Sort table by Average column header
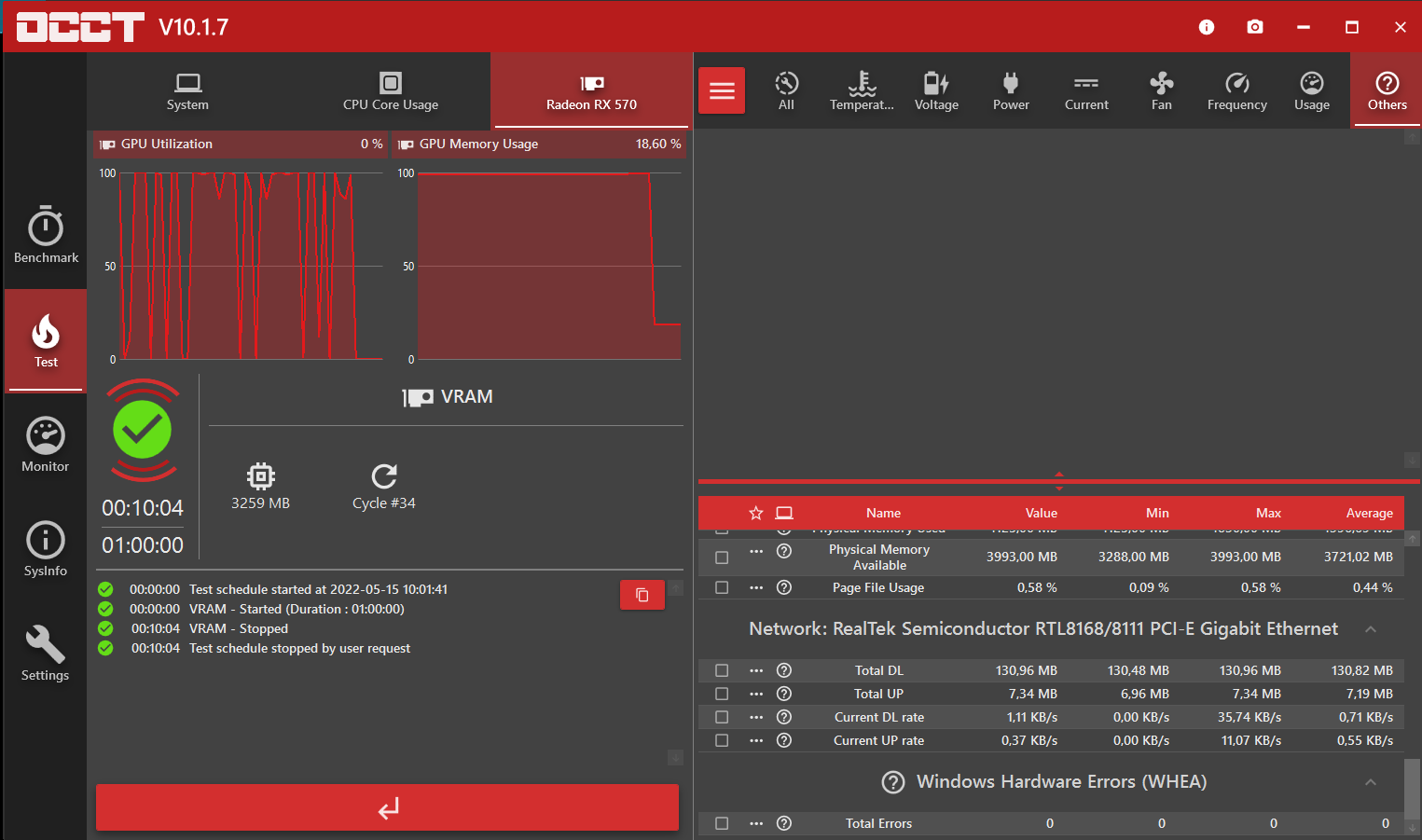The image size is (1422, 840). pos(1369,513)
